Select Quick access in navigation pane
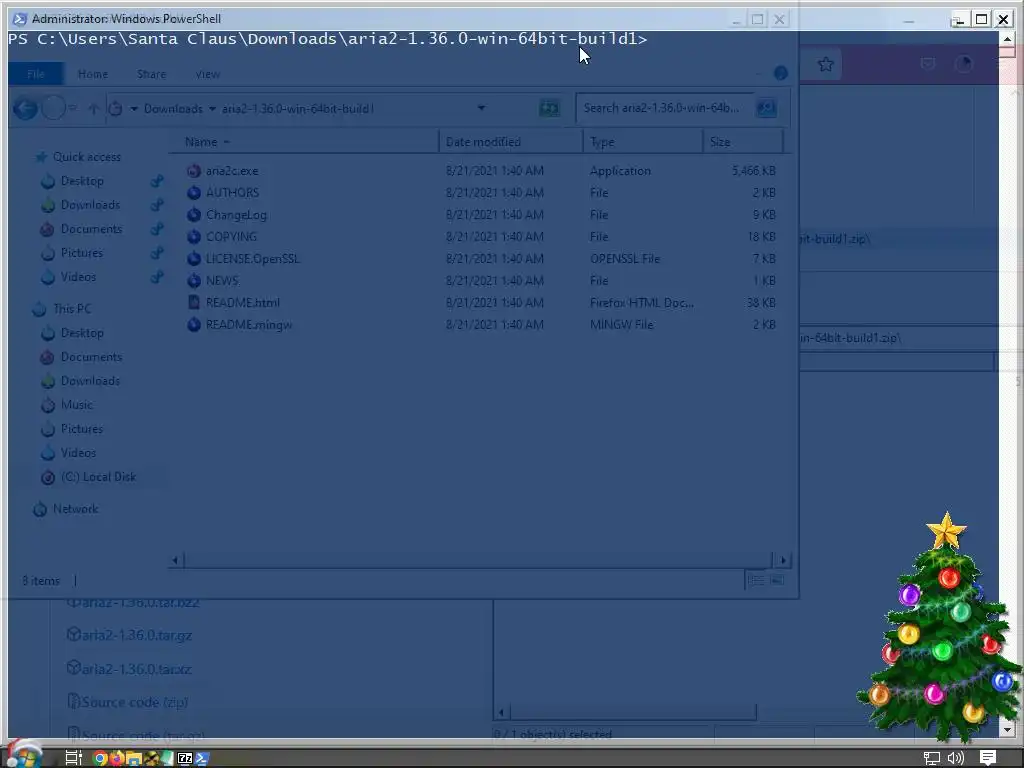 coord(87,157)
